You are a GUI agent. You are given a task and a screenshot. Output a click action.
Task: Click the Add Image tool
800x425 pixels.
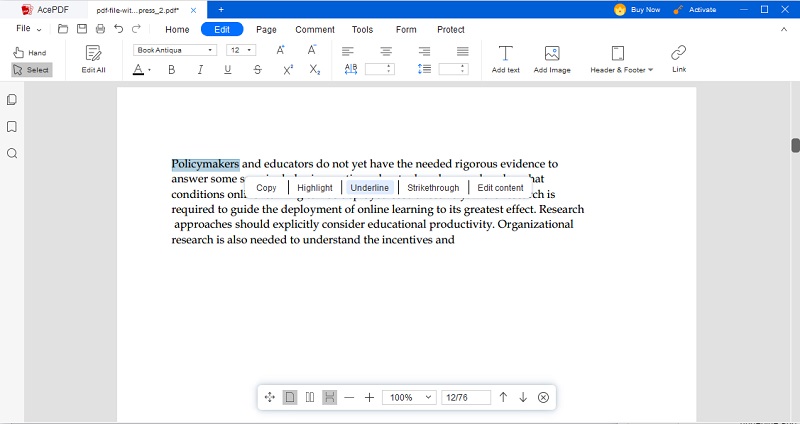(x=552, y=59)
